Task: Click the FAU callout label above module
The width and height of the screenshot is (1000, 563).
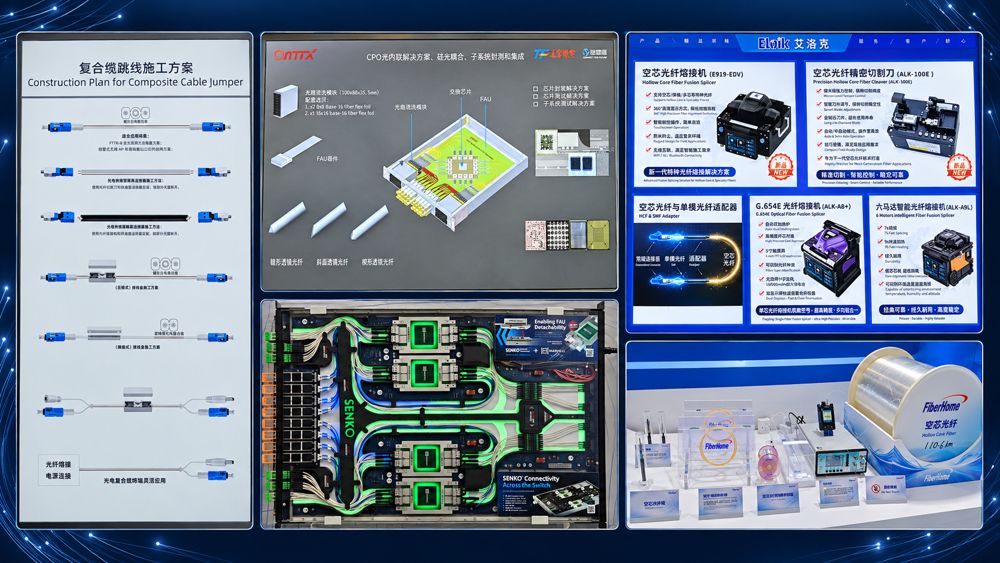Action: [x=485, y=99]
